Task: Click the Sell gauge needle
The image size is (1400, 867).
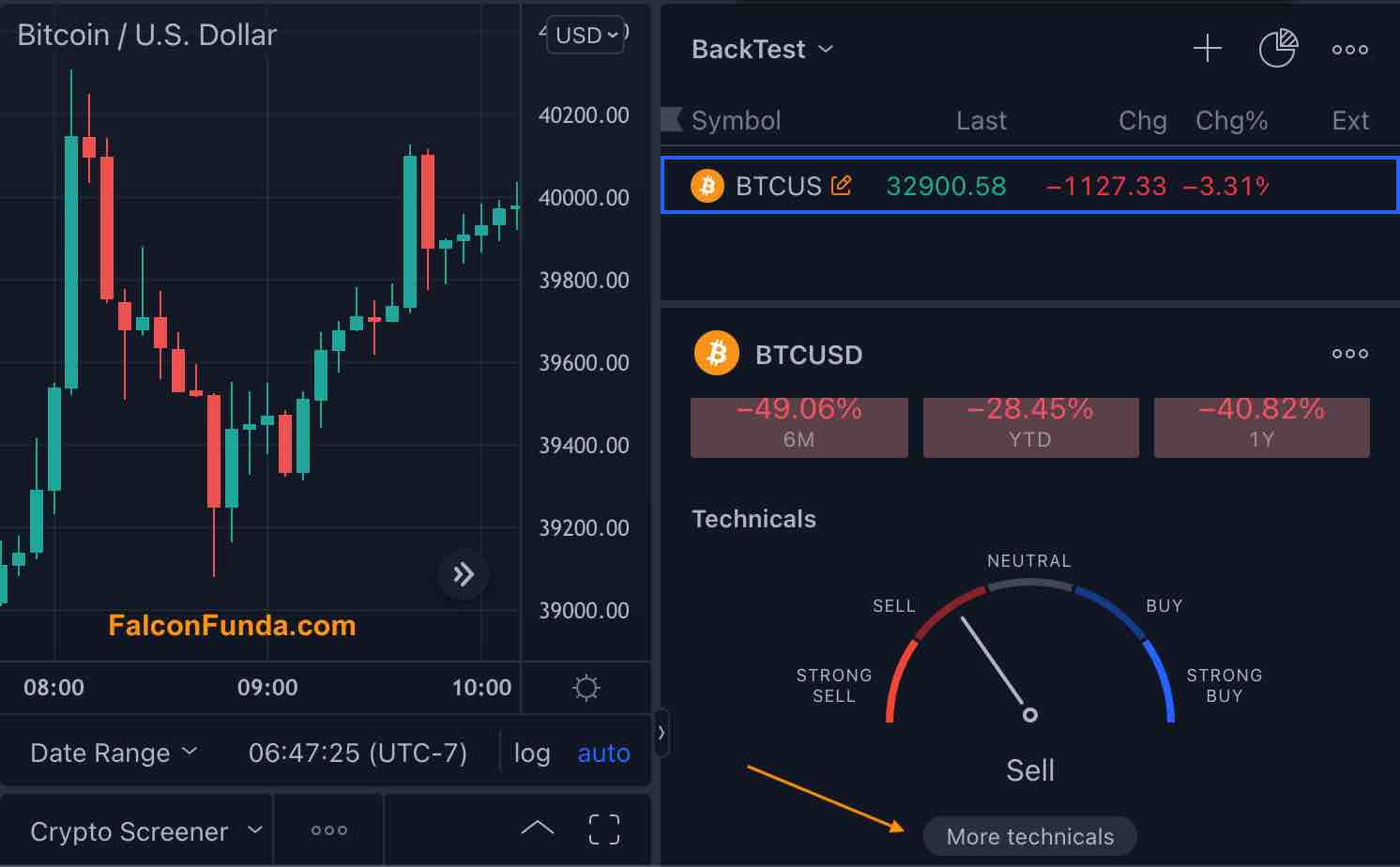Action: (995, 666)
